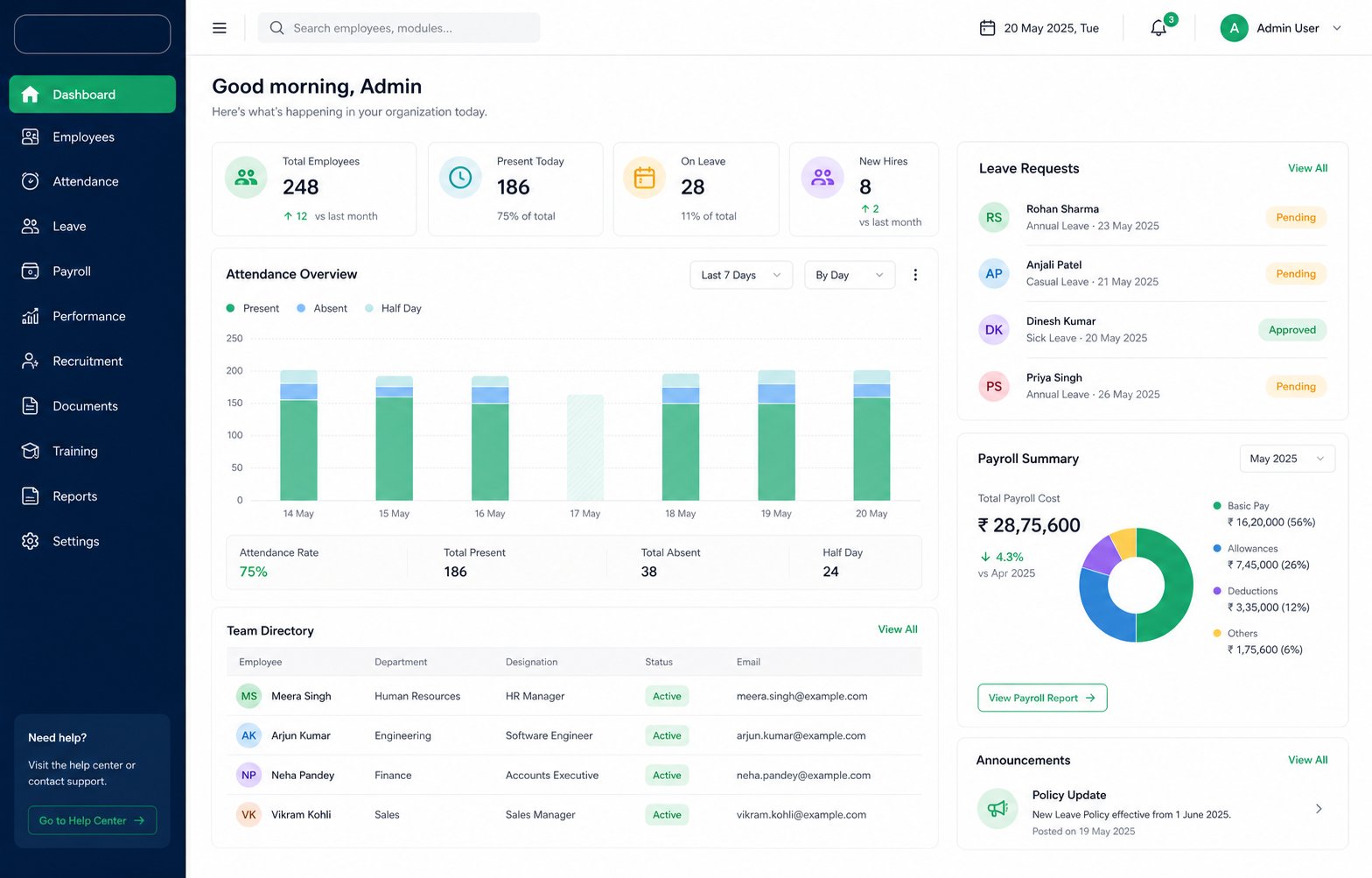Click the Total Employees card icon
Screen dimensions: 1372x878
[246, 178]
